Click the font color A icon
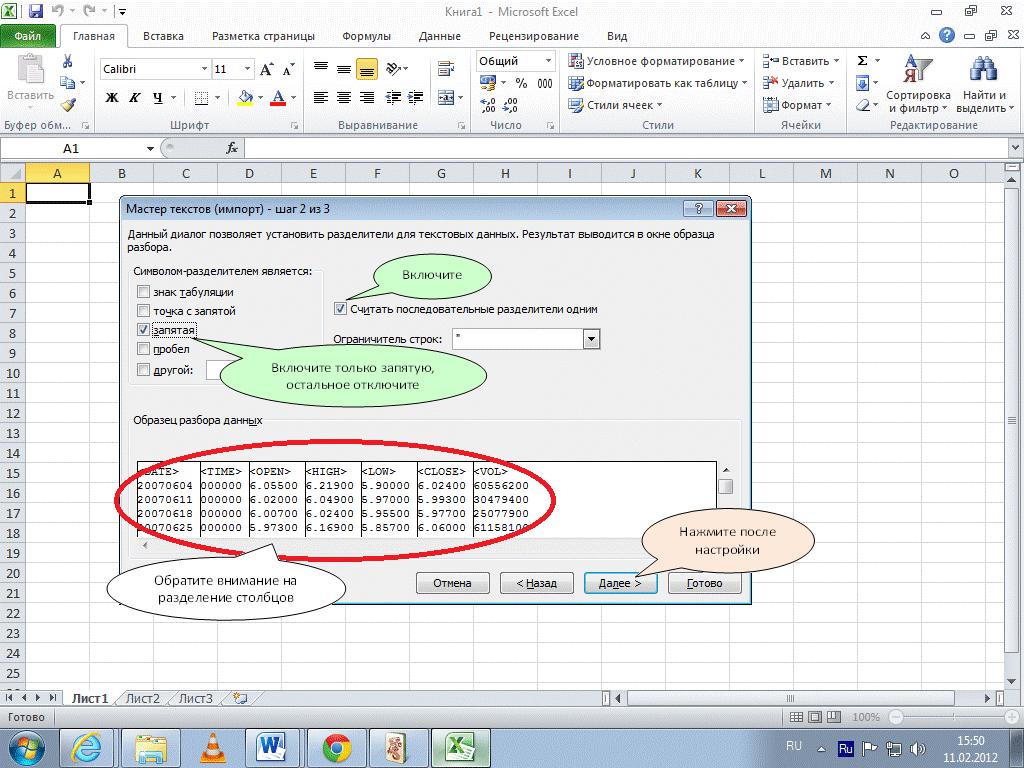This screenshot has height=768, width=1024. click(x=278, y=98)
